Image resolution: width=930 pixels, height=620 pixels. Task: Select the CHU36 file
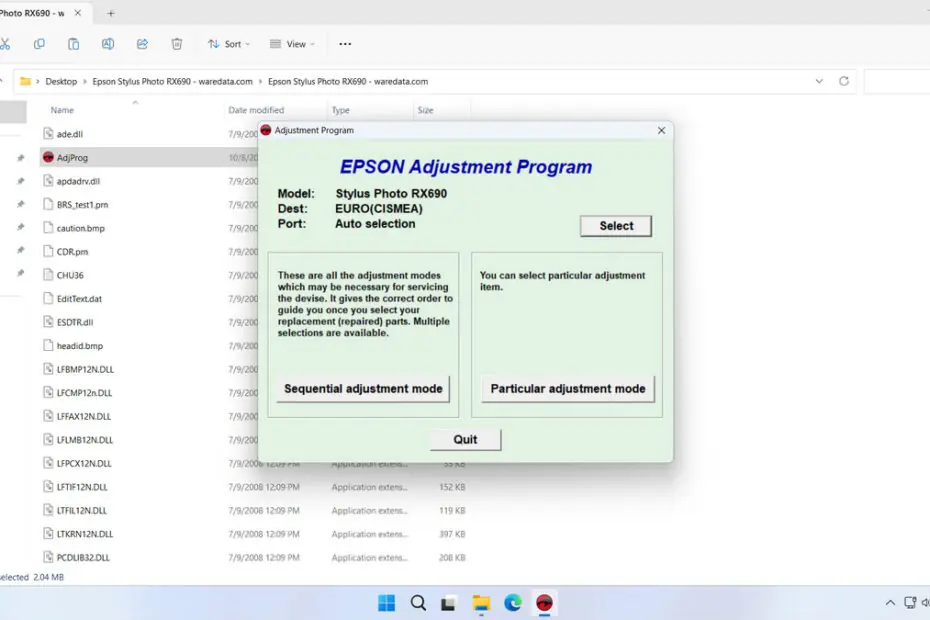tap(70, 275)
